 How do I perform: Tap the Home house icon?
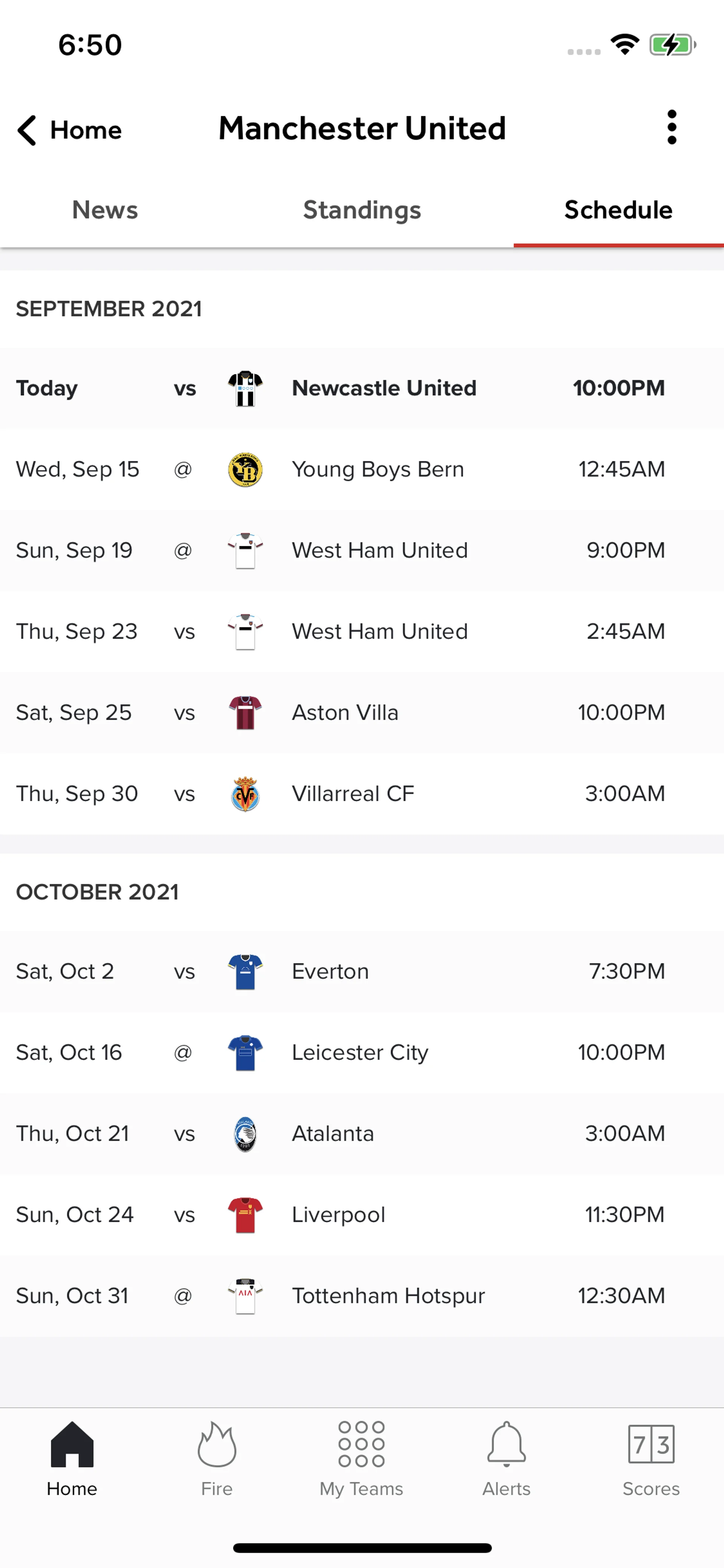[x=72, y=1445]
